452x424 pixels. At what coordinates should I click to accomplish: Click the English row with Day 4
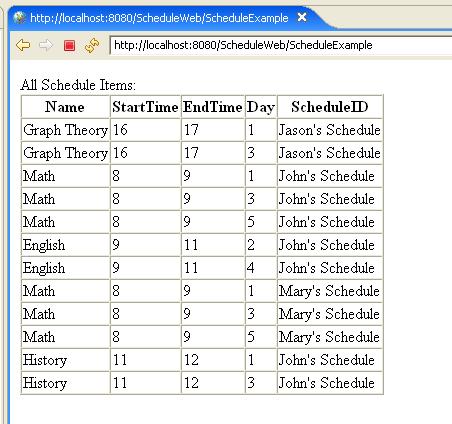[202, 268]
